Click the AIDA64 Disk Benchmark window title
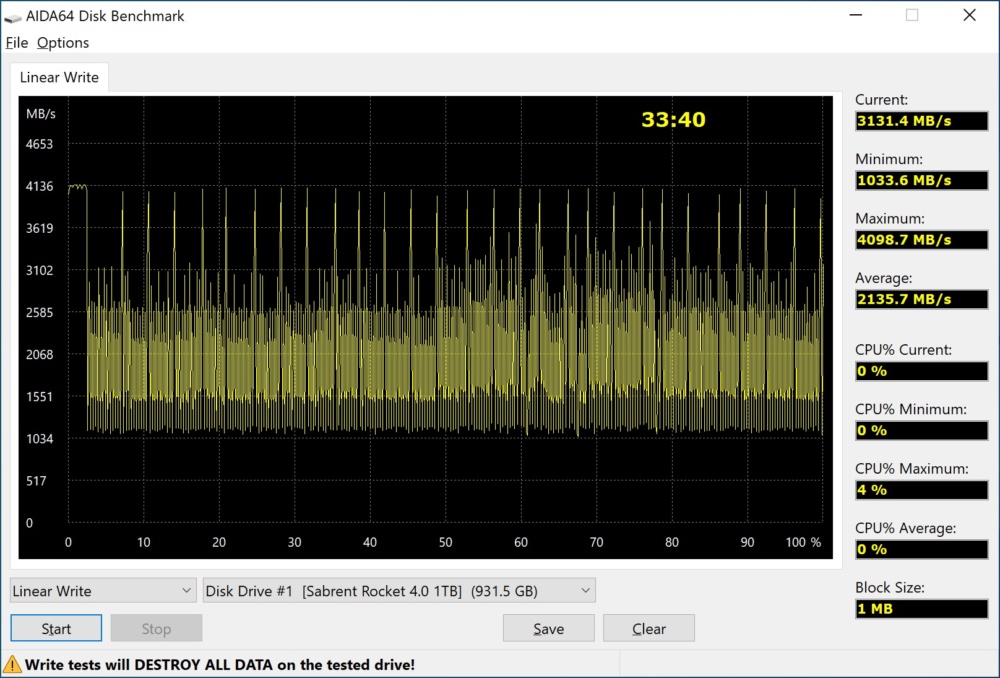The height and width of the screenshot is (678, 1000). 105,16
